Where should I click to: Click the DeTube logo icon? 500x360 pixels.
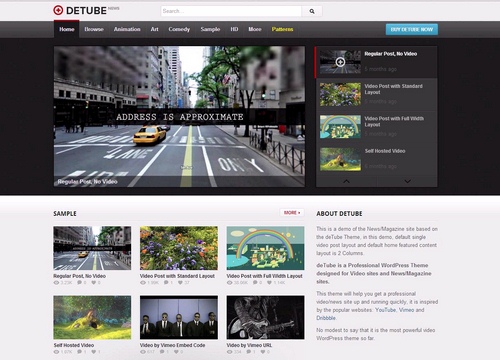click(x=58, y=10)
